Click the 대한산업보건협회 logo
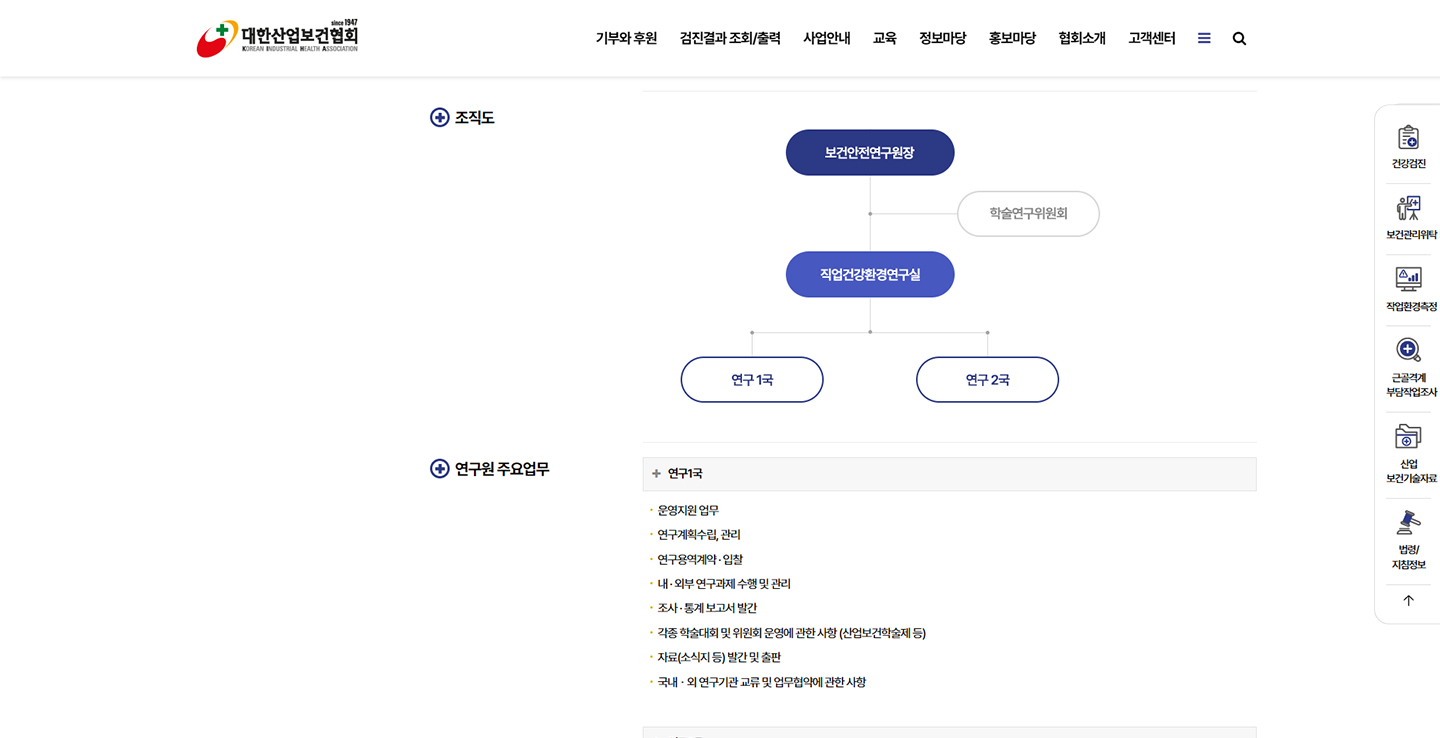This screenshot has width=1440, height=738. click(277, 38)
